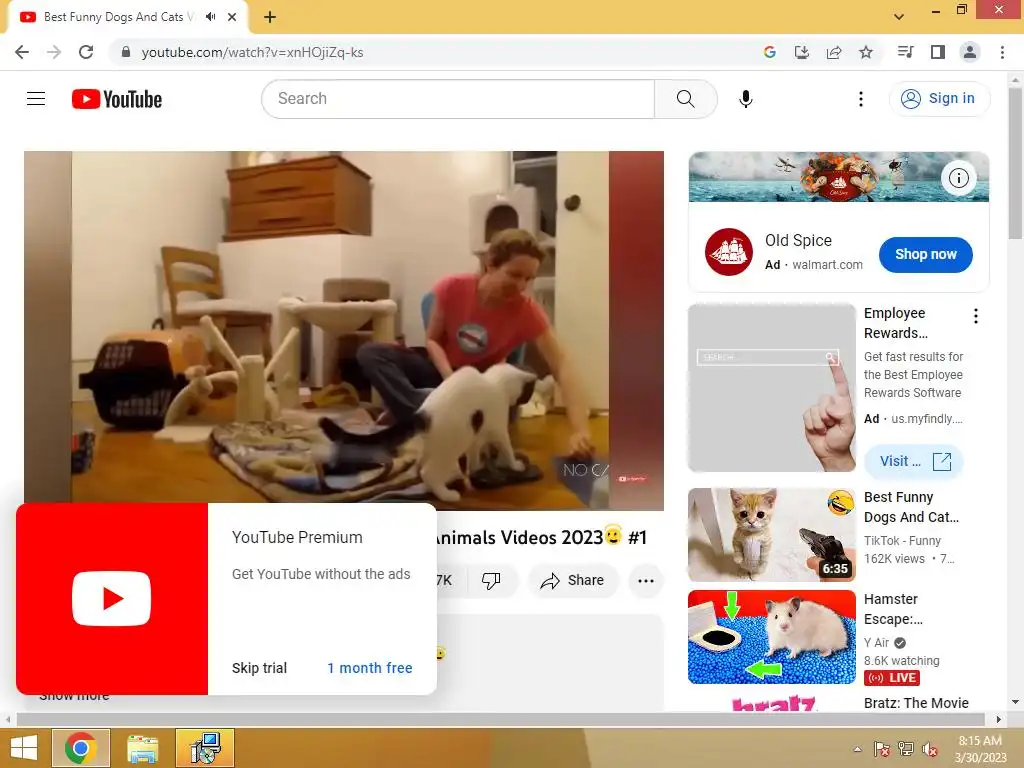This screenshot has width=1024, height=768.
Task: Click Chrome icon in the taskbar
Action: tap(81, 748)
